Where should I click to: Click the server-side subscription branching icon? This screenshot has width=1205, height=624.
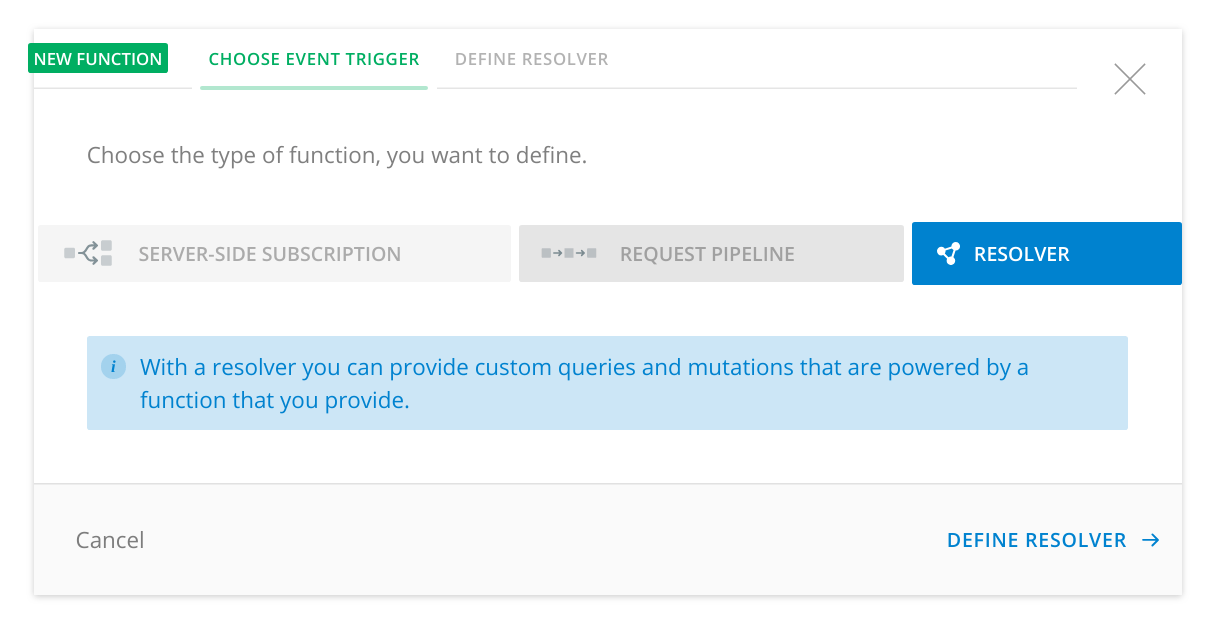click(88, 254)
